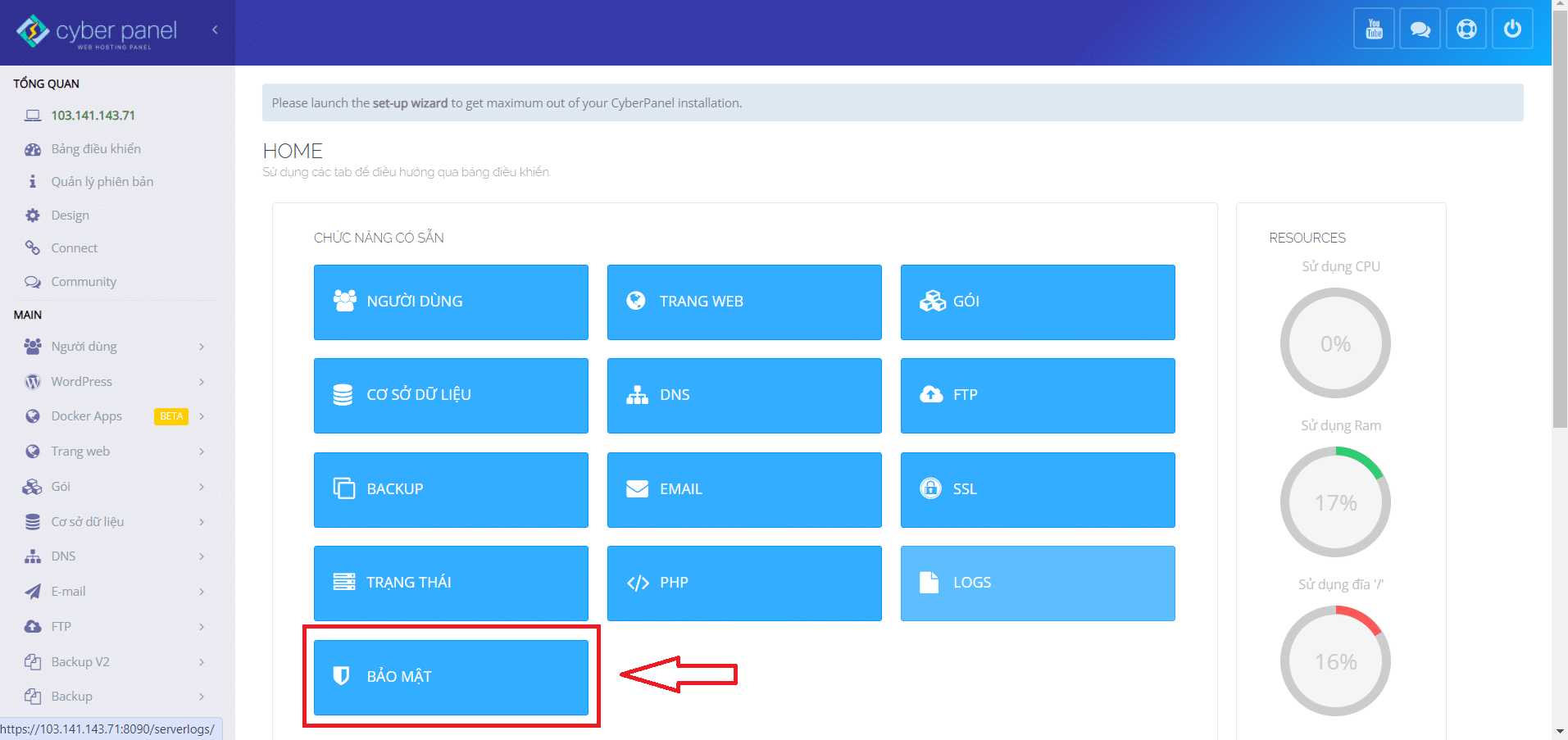
Task: Click the Connect link icon
Action: click(x=33, y=247)
